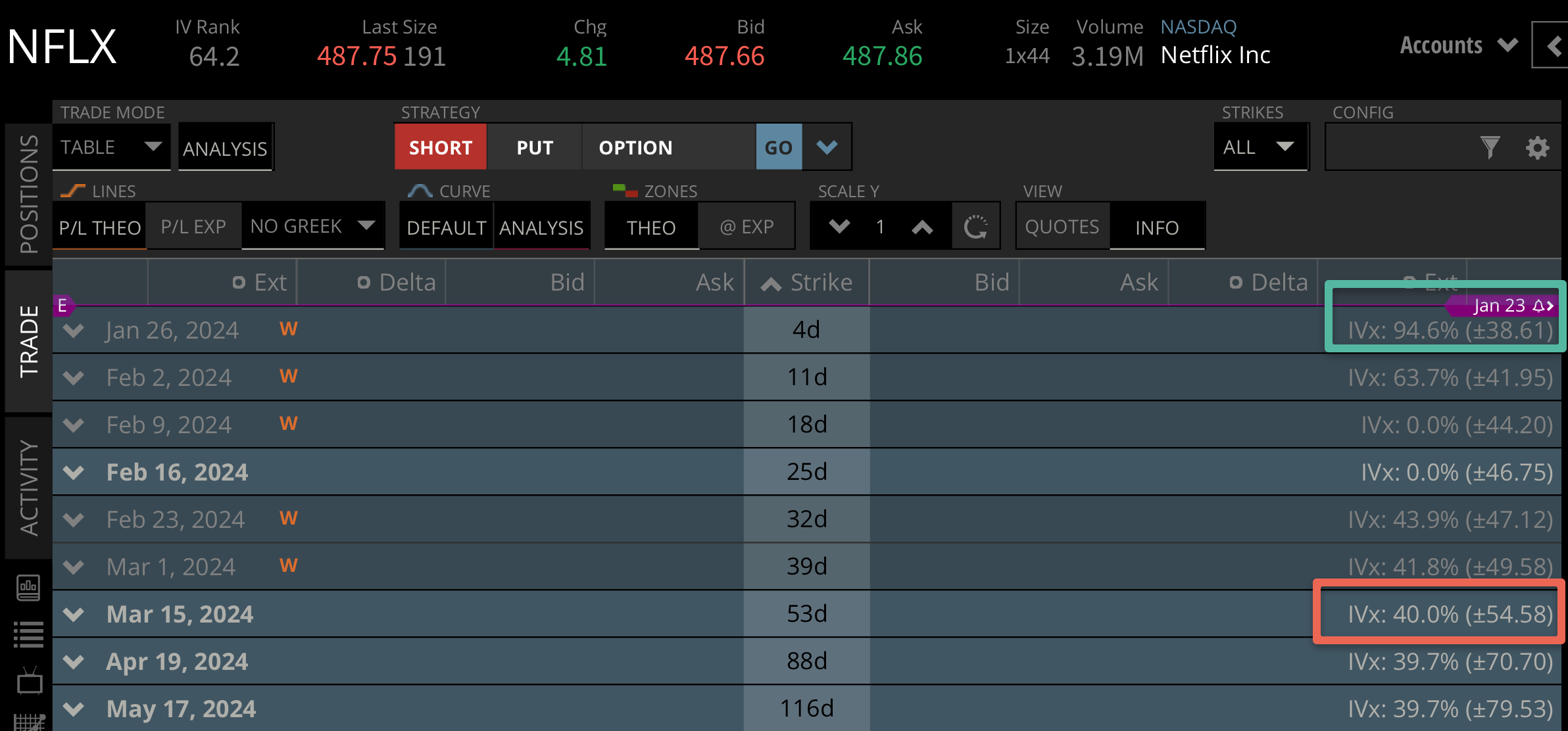Viewport: 1568px width, 731px height.
Task: Switch lines mode to P/L EXP
Action: (193, 226)
